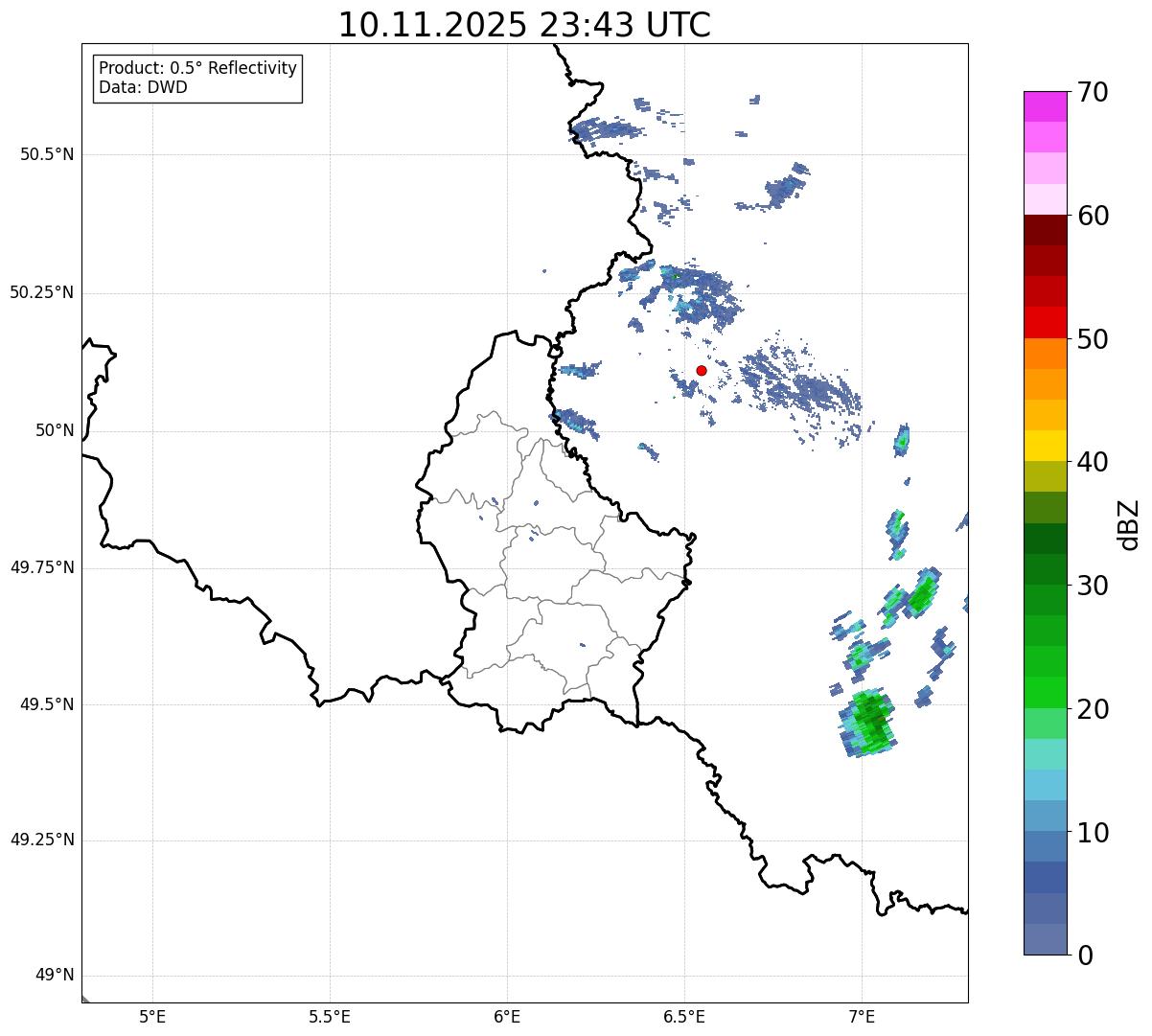Click the colorbar tick label 40

point(1093,462)
